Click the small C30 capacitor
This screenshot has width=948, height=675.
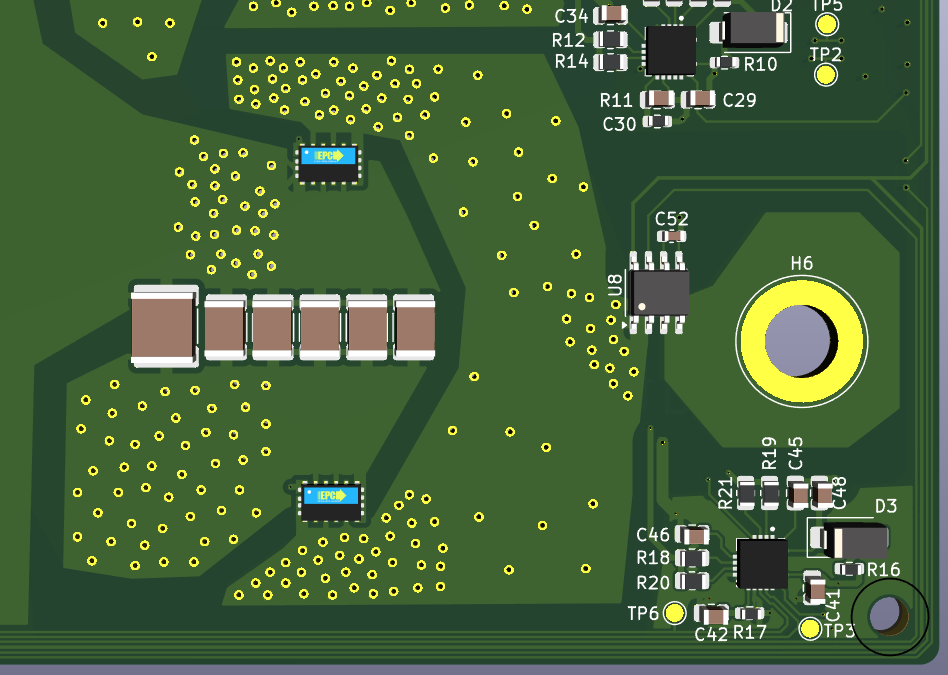coord(656,122)
